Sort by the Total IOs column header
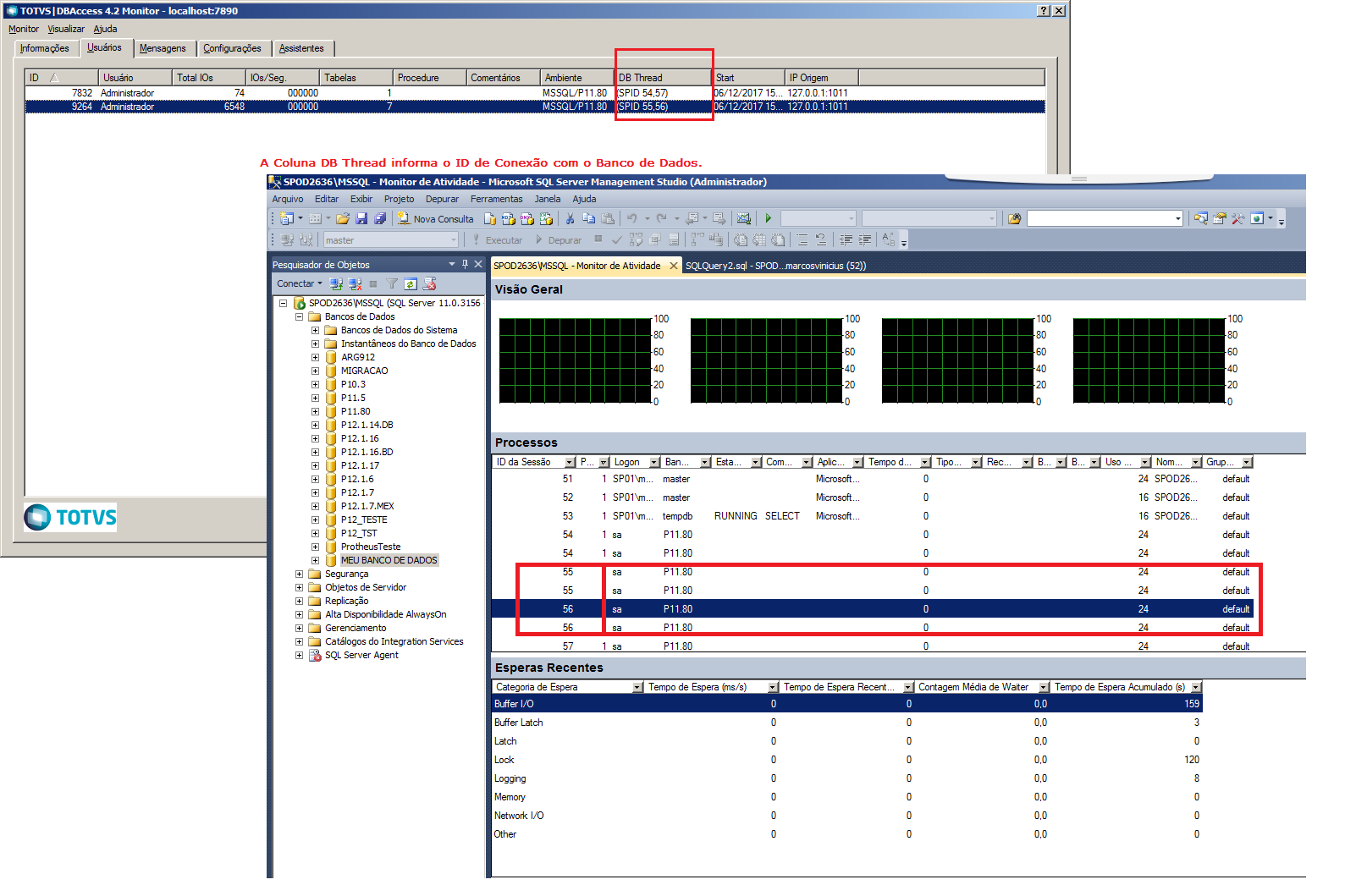The height and width of the screenshot is (896, 1345). pyautogui.click(x=209, y=78)
